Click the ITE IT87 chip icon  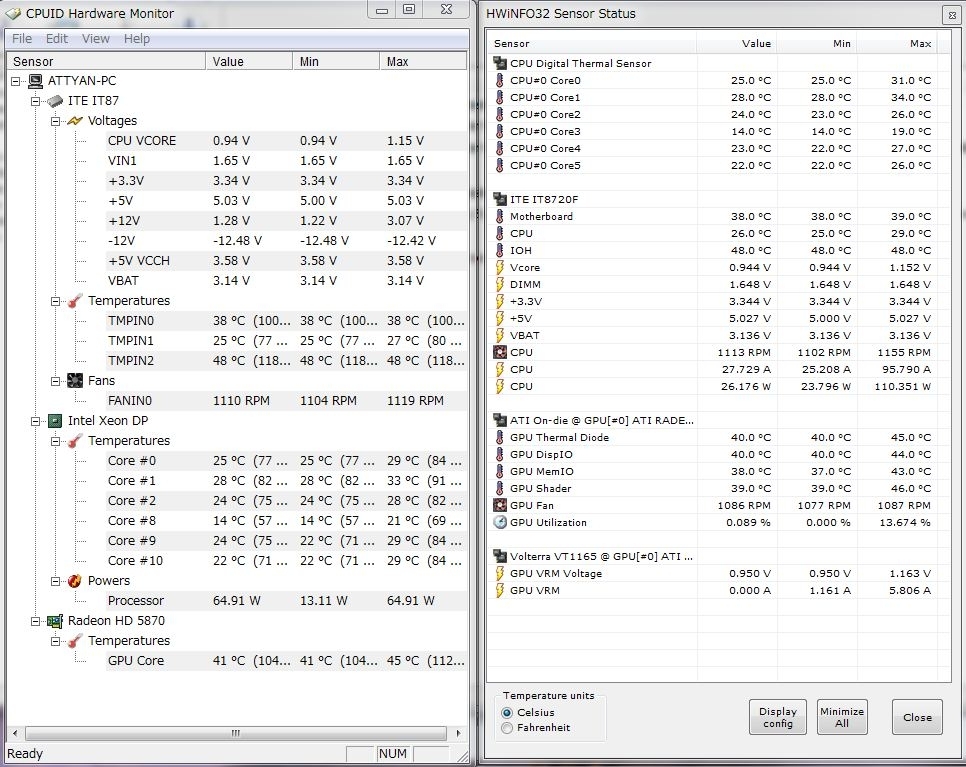[x=55, y=101]
